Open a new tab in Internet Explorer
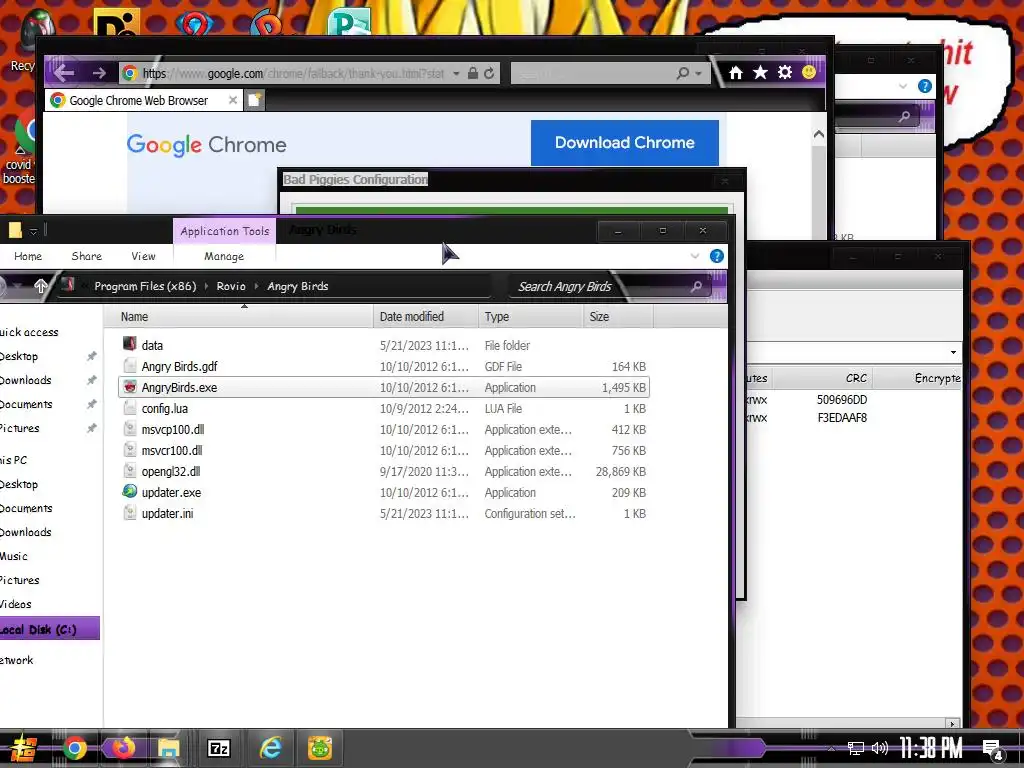The width and height of the screenshot is (1024, 768). coord(255,100)
